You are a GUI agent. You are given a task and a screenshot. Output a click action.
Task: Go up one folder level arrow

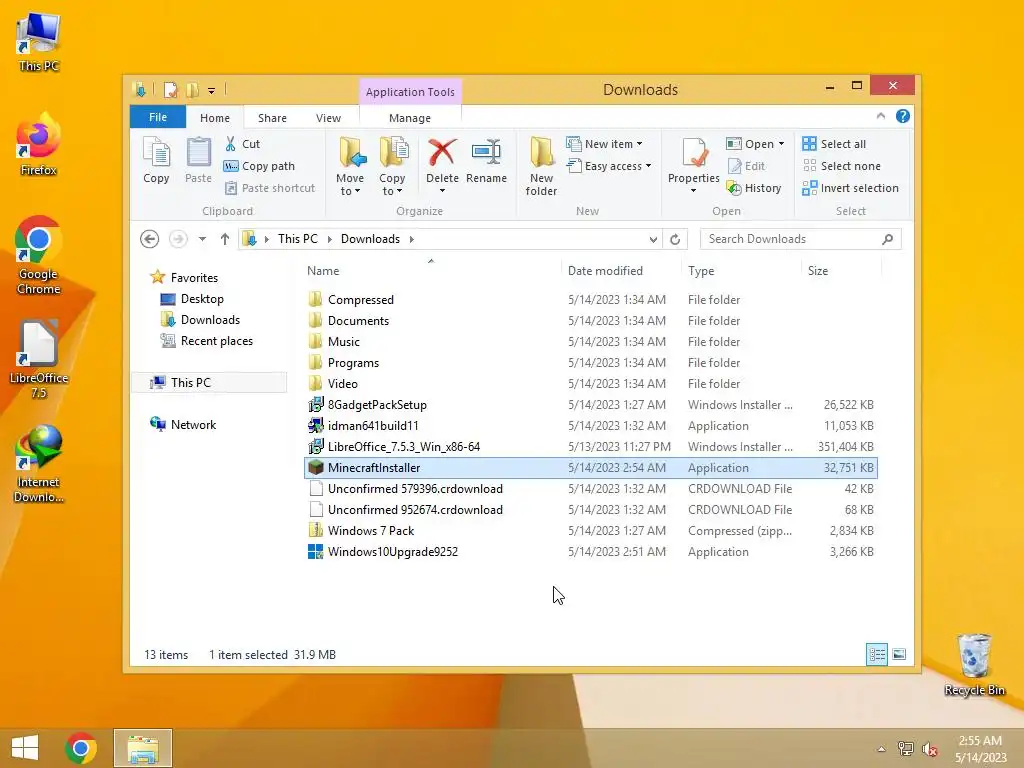coord(225,239)
